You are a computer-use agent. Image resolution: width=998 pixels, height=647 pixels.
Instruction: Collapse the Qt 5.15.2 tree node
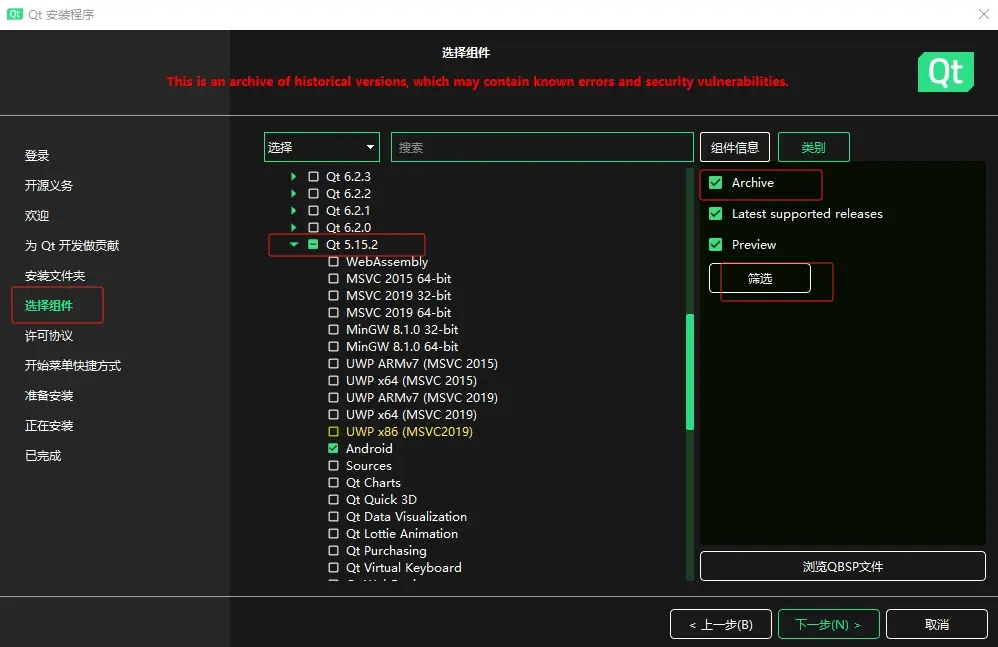[293, 244]
